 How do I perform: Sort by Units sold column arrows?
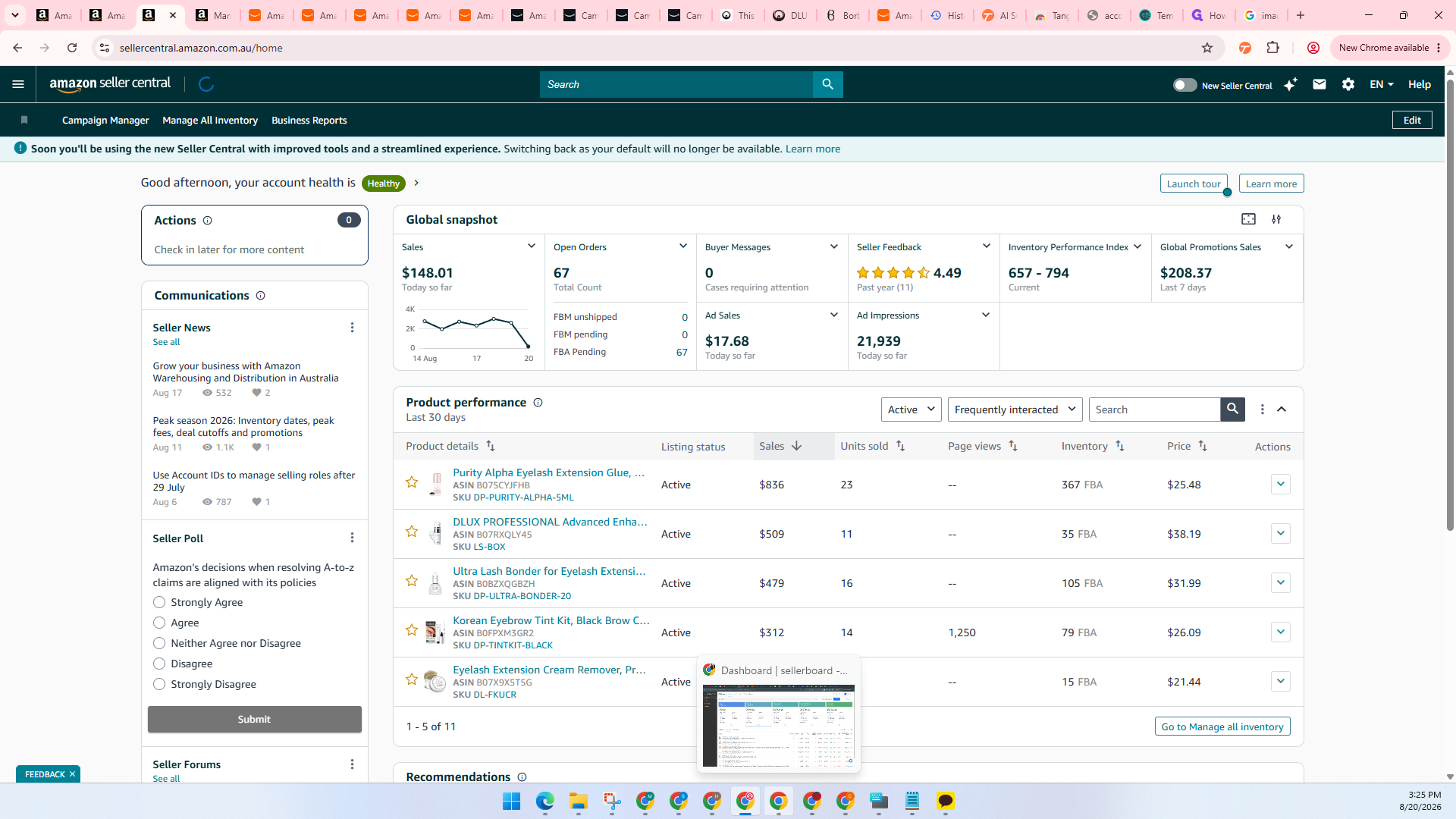(x=900, y=446)
